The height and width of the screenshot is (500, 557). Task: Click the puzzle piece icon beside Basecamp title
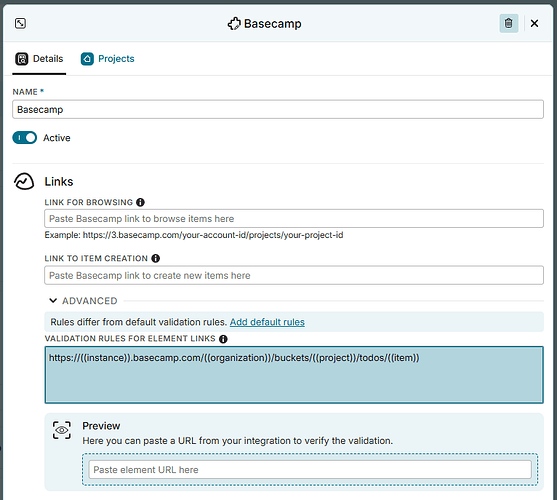point(234,24)
